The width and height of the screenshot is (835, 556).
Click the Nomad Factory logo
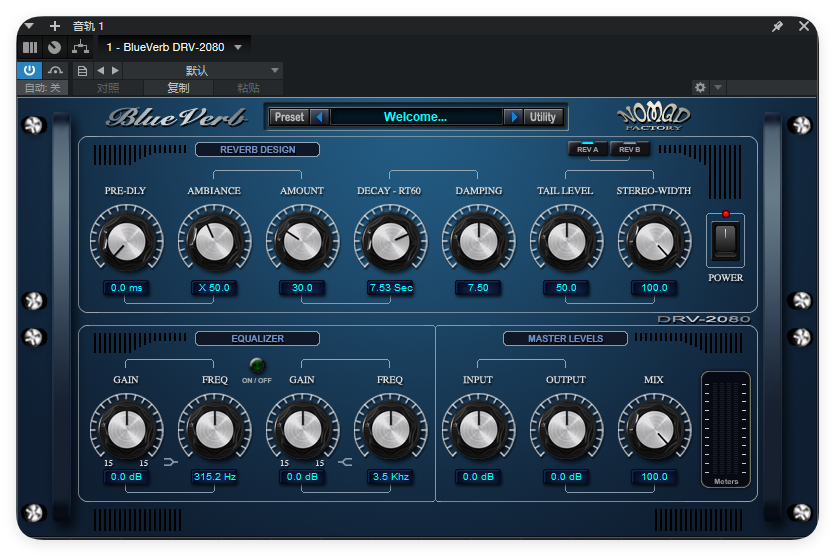[653, 116]
